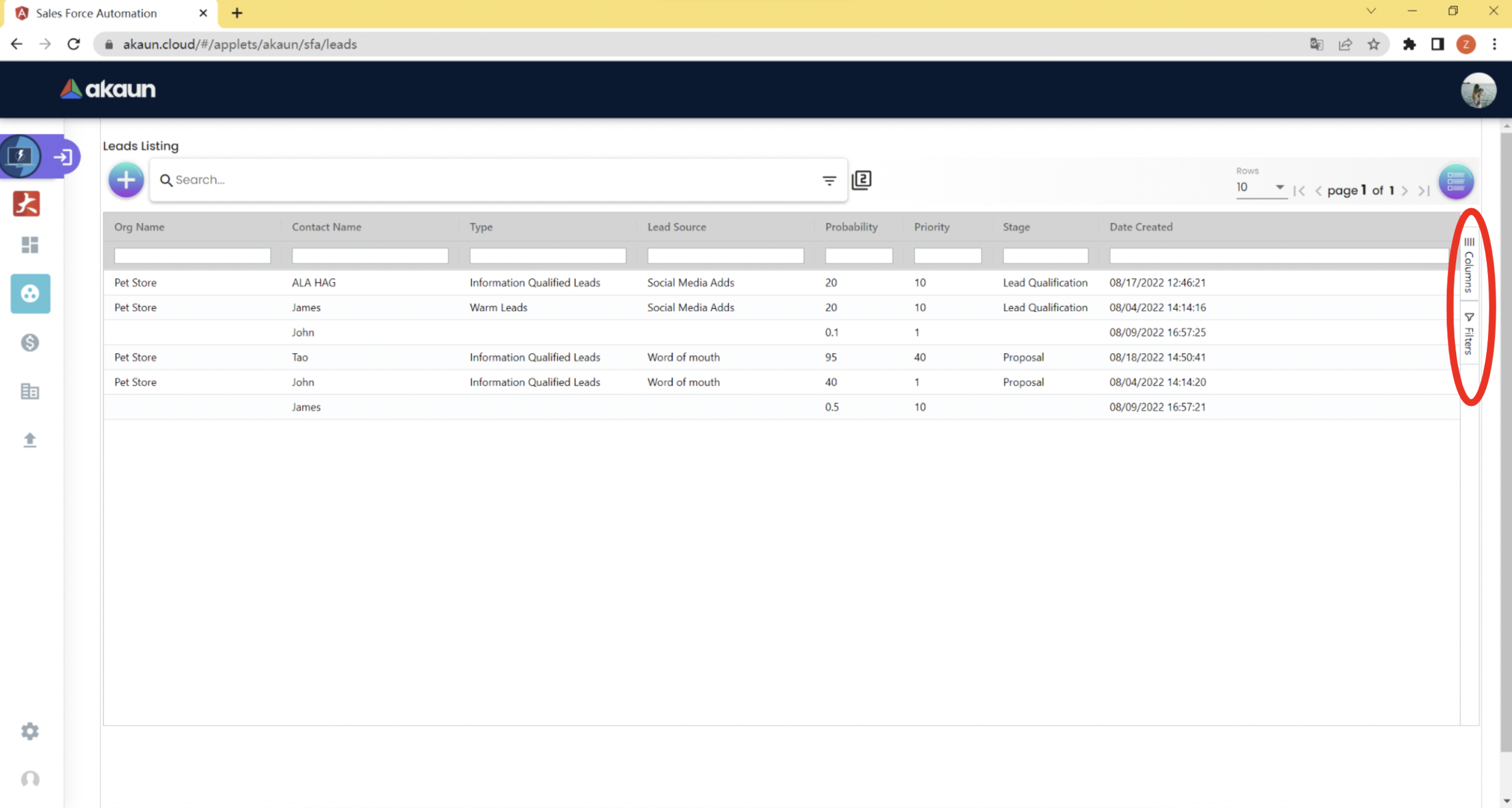Click the Contact Name filter input

[370, 255]
